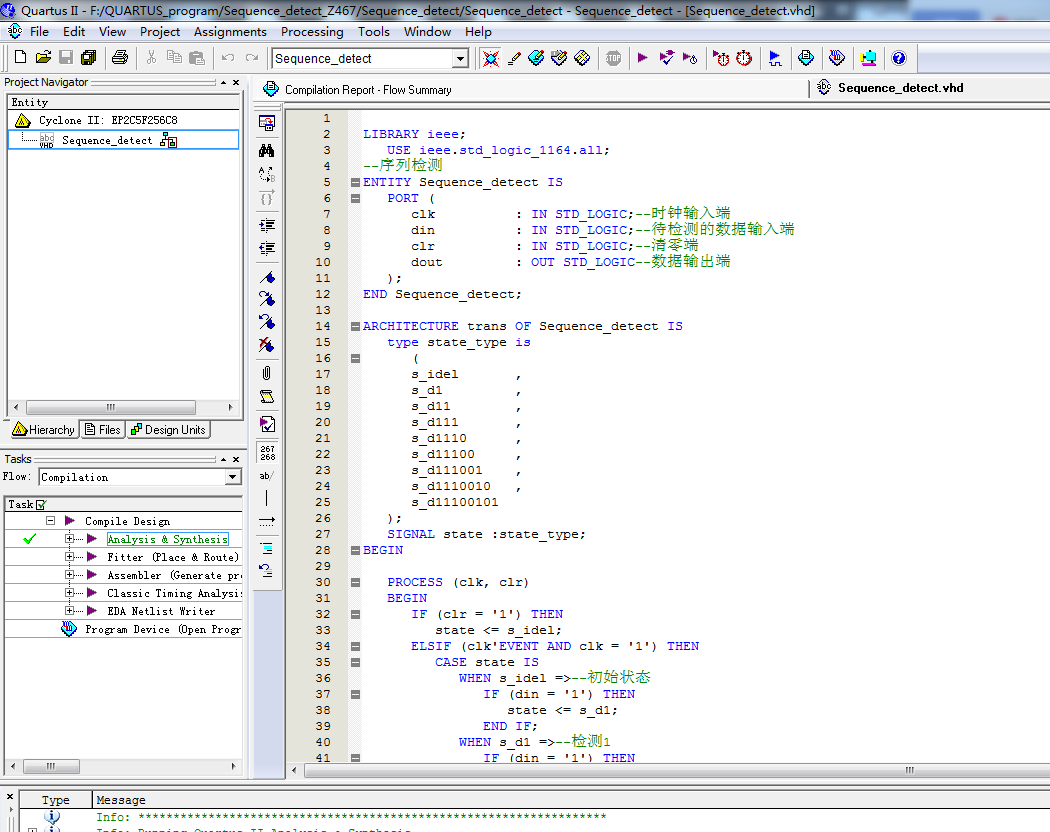Screen dimensions: 1050x832
Task: Toggle line numbers display icon
Action: pos(266,452)
